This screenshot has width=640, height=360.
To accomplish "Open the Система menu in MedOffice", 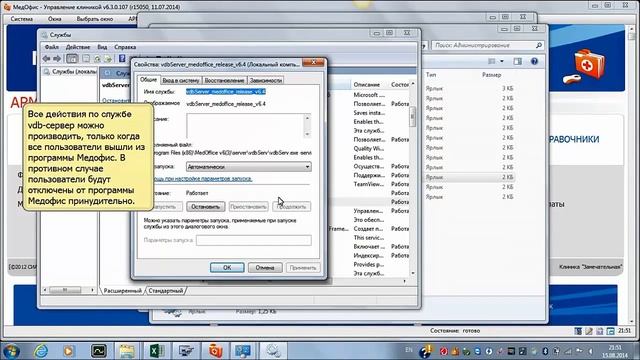I will (22, 19).
